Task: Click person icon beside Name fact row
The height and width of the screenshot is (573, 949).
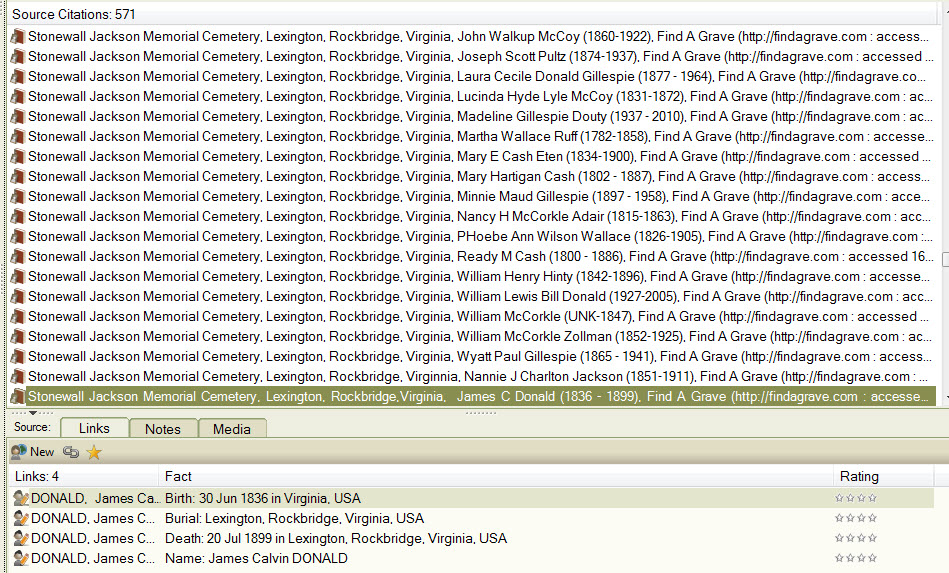Action: 20,558
